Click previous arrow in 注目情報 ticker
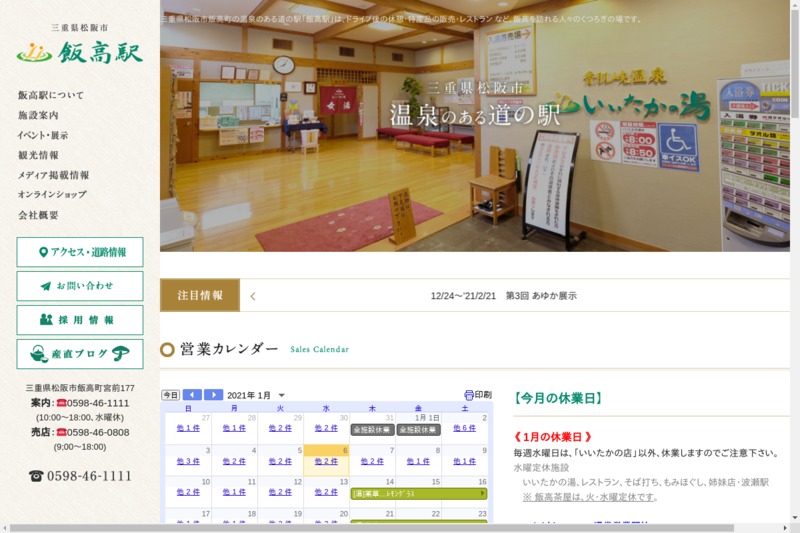This screenshot has width=800, height=533. click(x=253, y=296)
